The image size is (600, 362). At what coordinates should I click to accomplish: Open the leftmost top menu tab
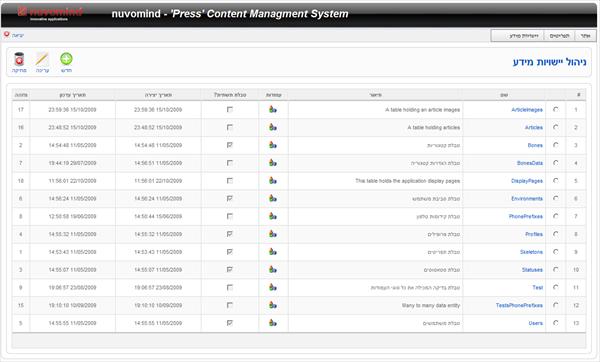click(518, 36)
